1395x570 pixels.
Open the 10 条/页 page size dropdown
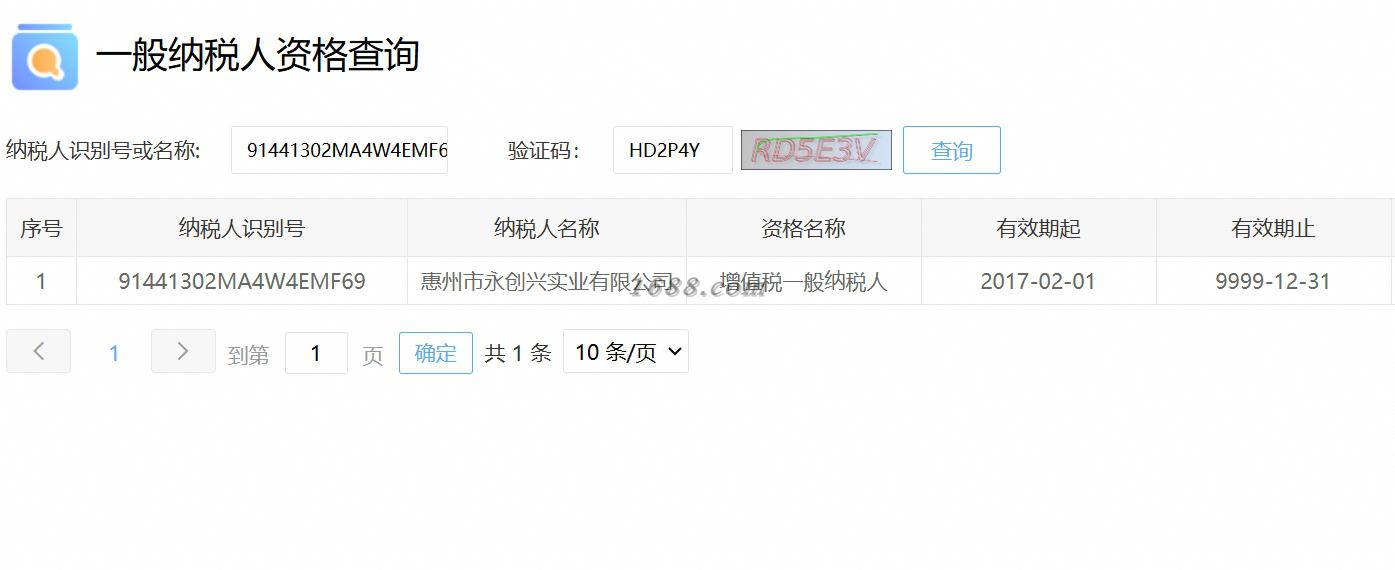point(626,352)
